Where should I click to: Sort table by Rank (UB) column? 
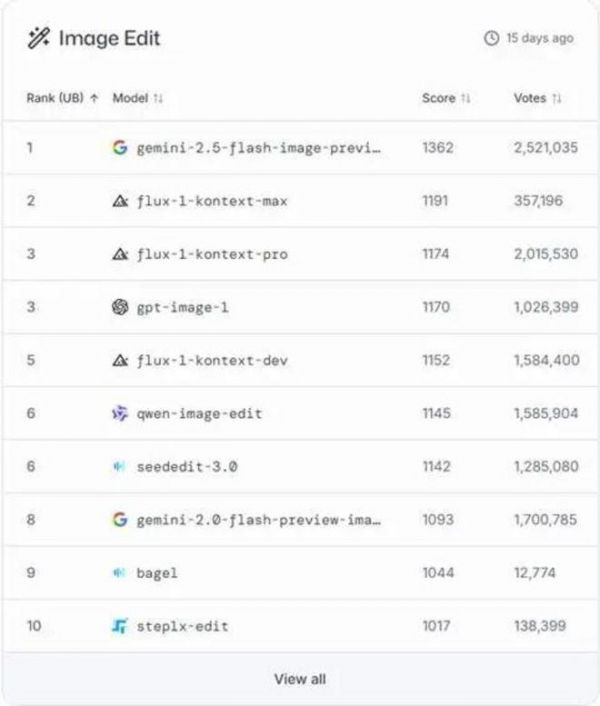coord(62,98)
